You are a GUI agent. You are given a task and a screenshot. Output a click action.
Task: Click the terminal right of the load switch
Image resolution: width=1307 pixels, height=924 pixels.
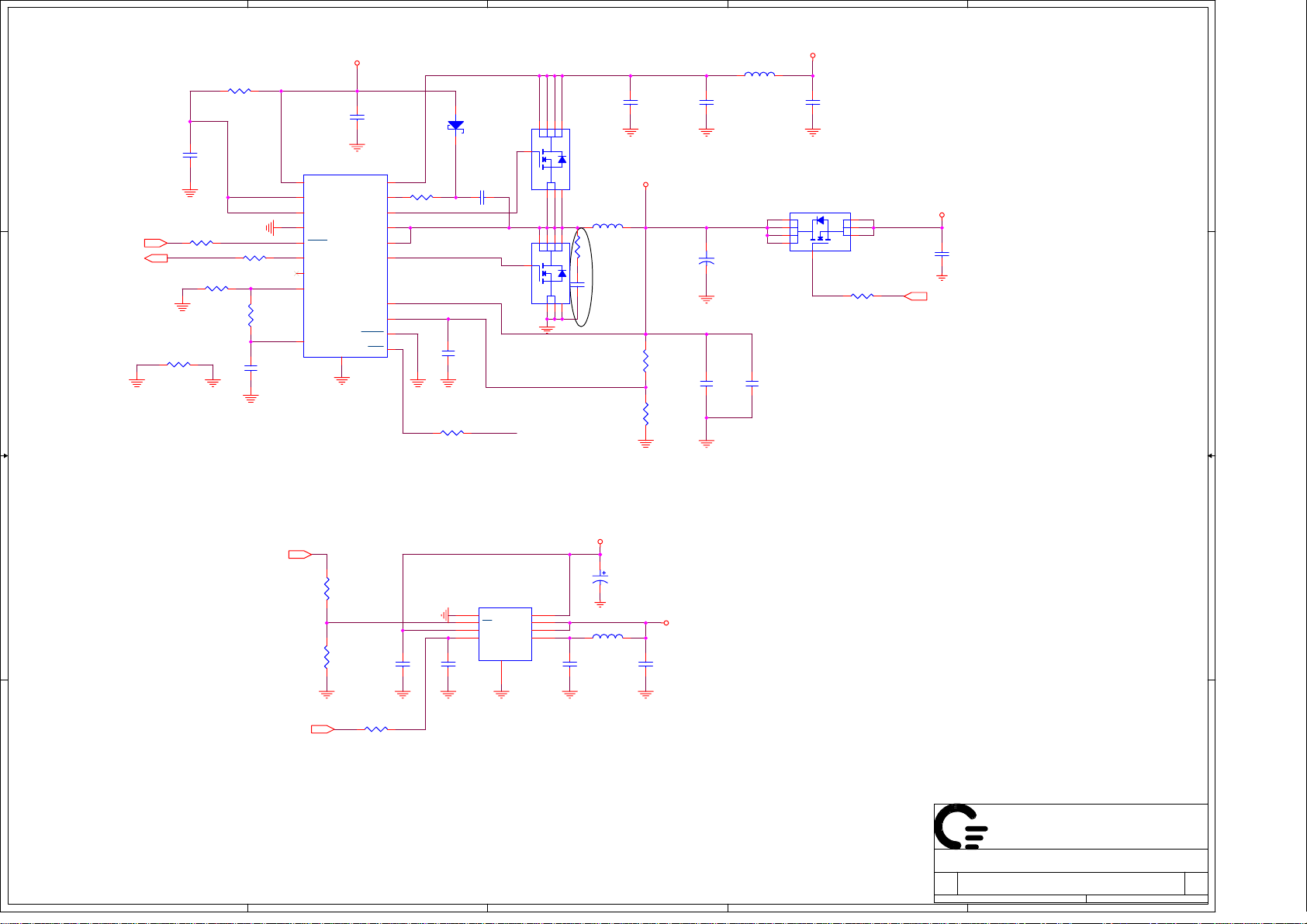942,216
